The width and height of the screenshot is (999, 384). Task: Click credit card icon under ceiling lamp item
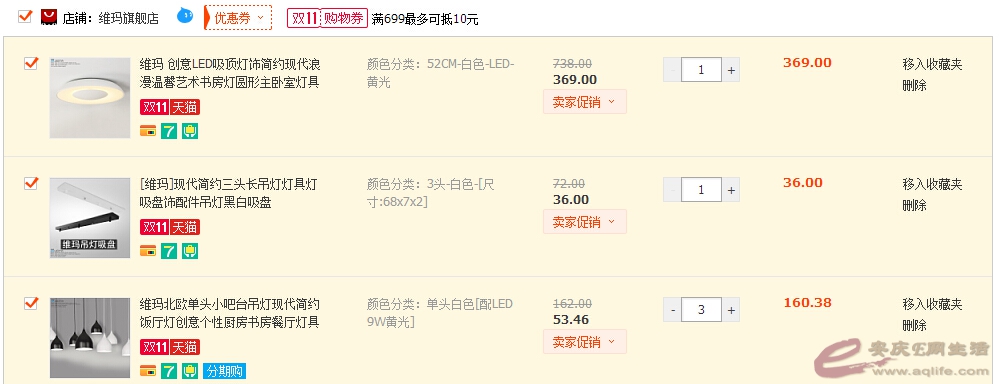[148, 131]
